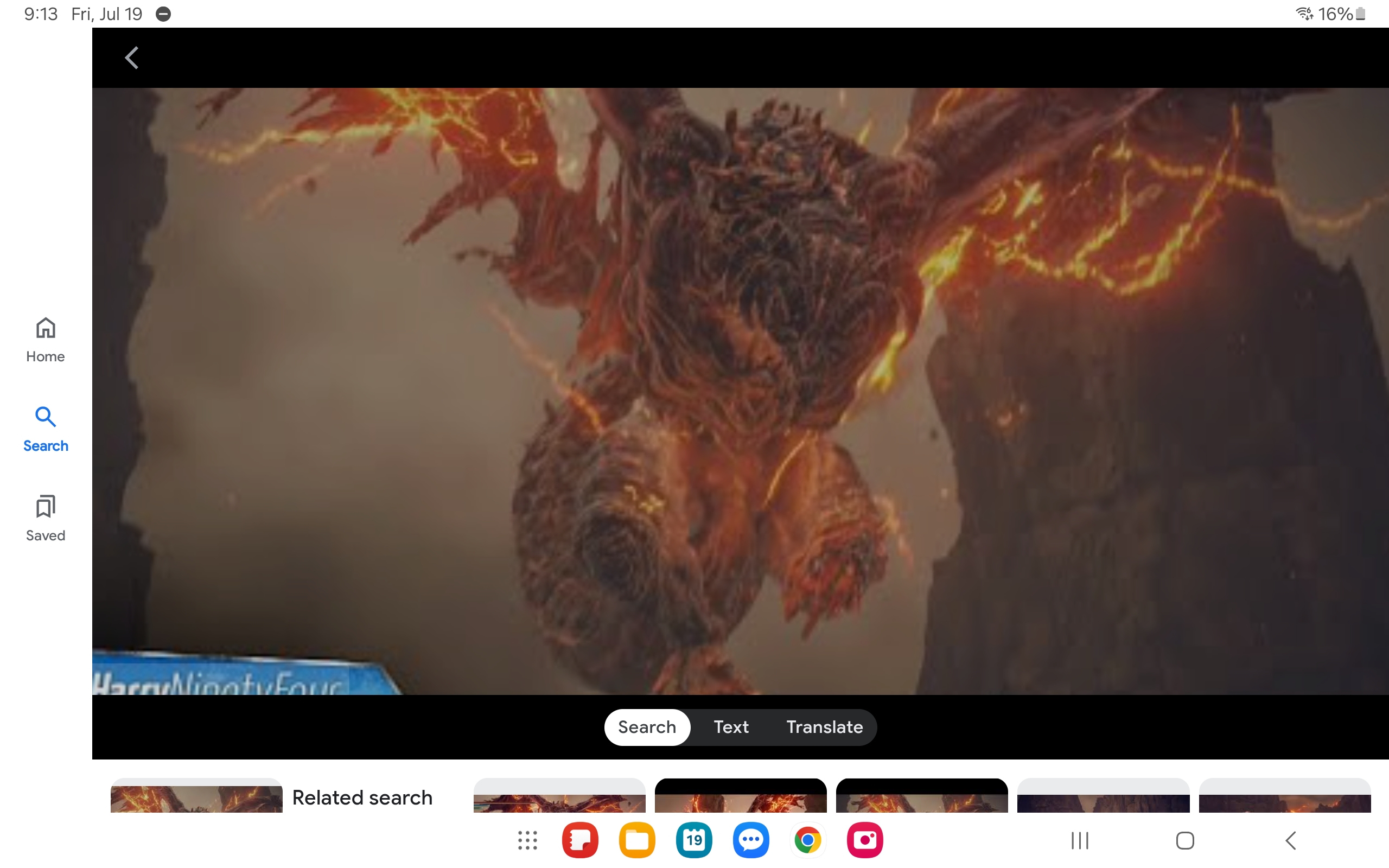The image size is (1389, 868).
Task: Open the Calendar app showing 19
Action: pos(693,840)
